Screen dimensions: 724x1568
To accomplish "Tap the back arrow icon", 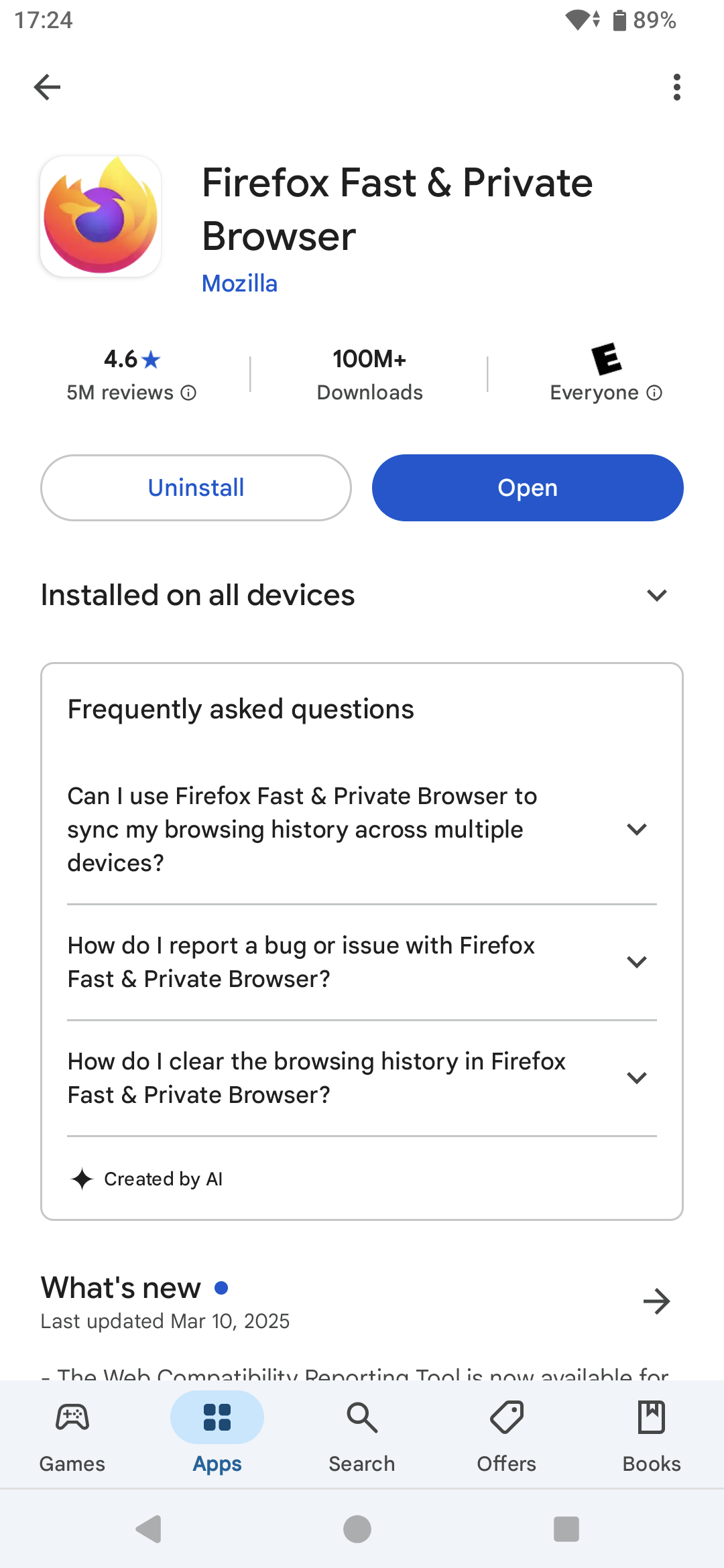I will [47, 87].
